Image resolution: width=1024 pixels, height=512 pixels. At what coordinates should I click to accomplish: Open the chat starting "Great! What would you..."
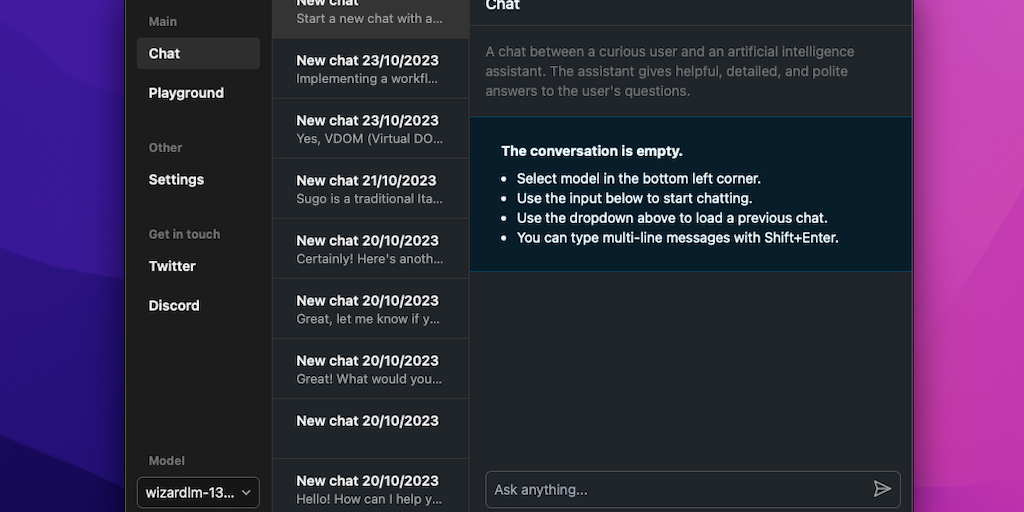point(370,369)
